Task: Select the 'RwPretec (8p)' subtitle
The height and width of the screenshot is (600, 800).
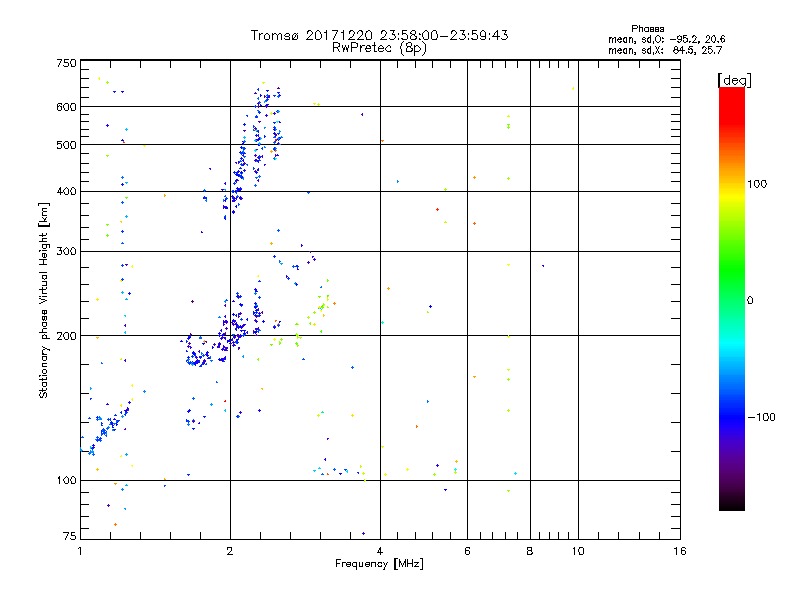Action: [x=379, y=48]
